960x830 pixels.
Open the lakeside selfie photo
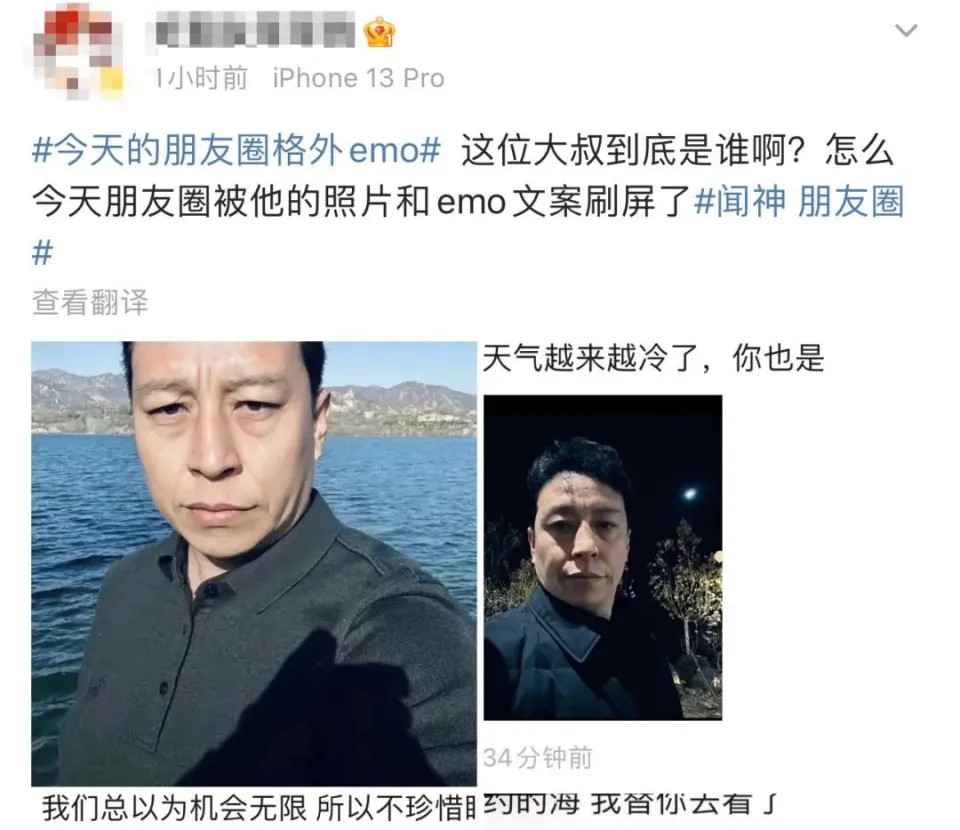click(254, 564)
